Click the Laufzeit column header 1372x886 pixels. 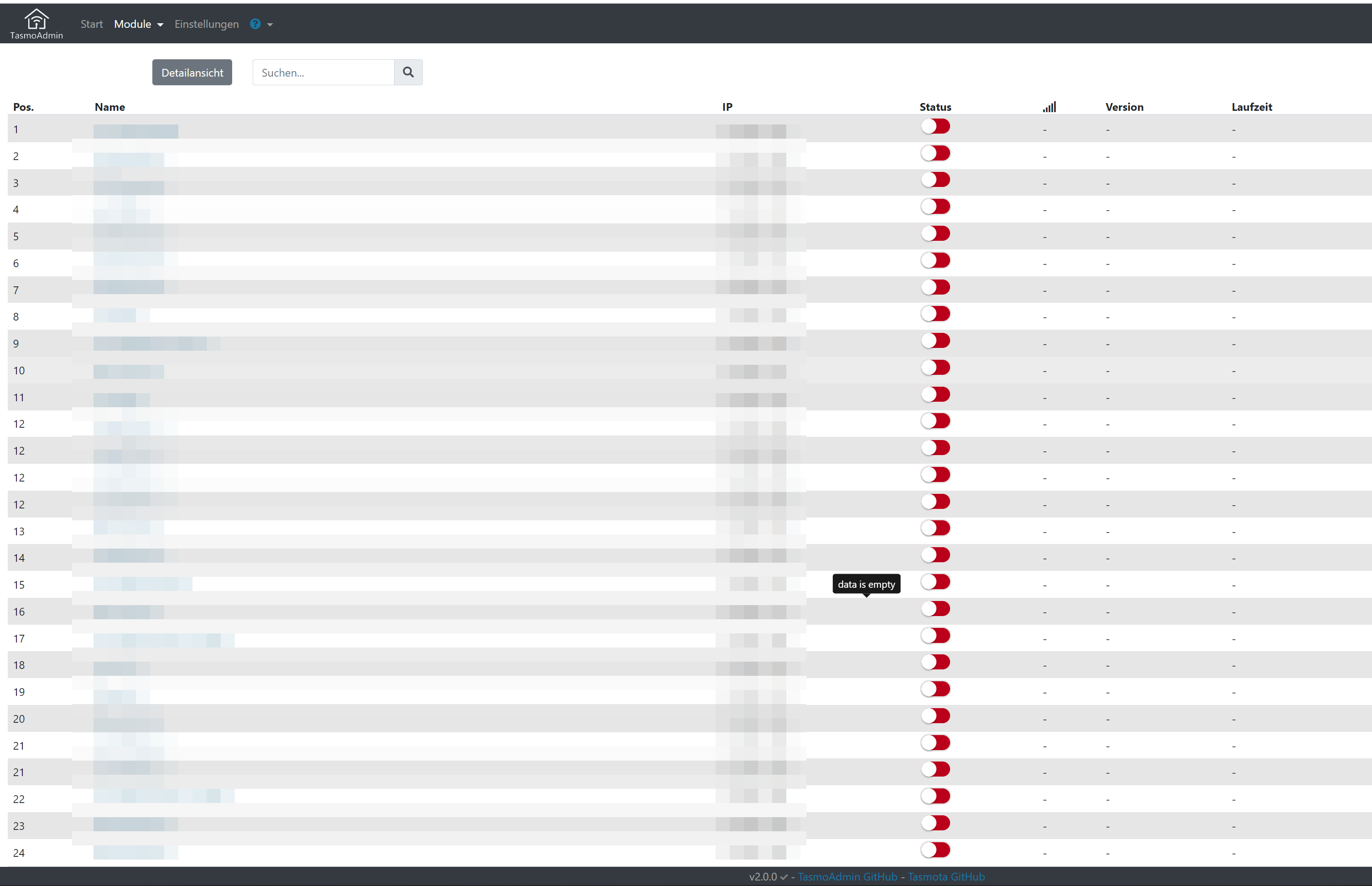coord(1252,107)
